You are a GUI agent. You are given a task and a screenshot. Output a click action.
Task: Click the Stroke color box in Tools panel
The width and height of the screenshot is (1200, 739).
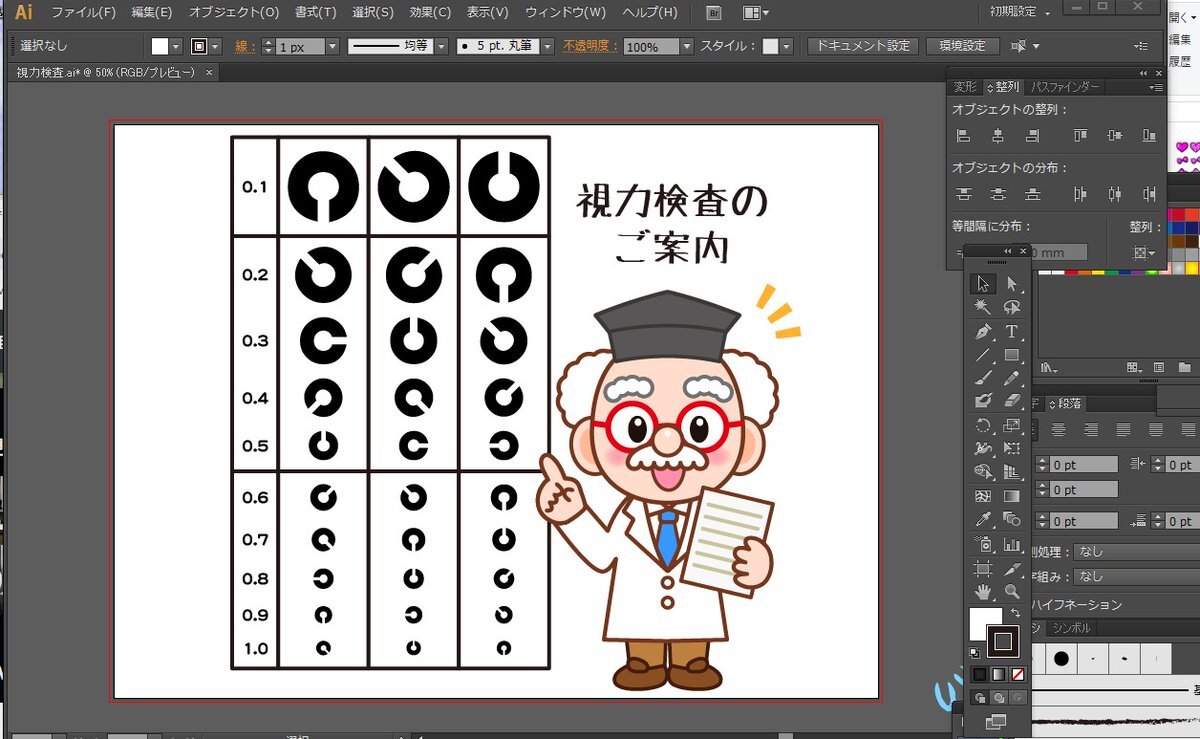(1003, 642)
